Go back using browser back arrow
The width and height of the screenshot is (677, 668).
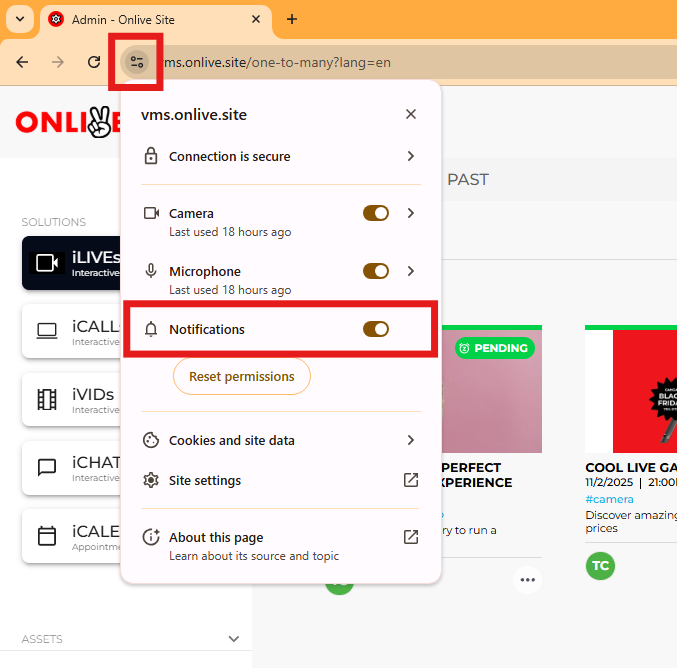(x=22, y=62)
